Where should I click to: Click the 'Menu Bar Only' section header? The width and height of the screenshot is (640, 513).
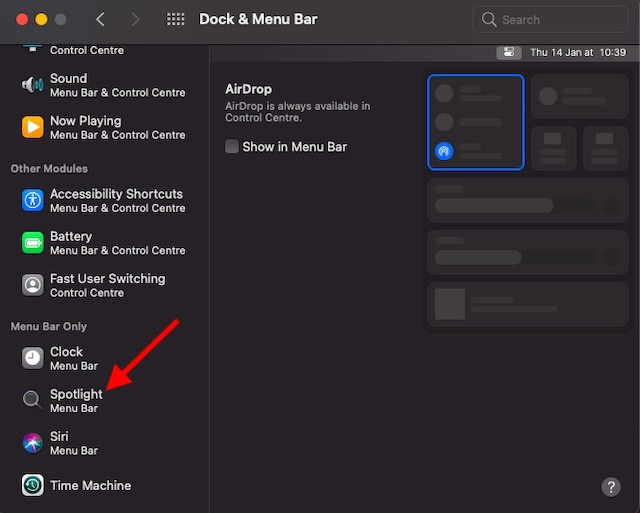tap(49, 326)
